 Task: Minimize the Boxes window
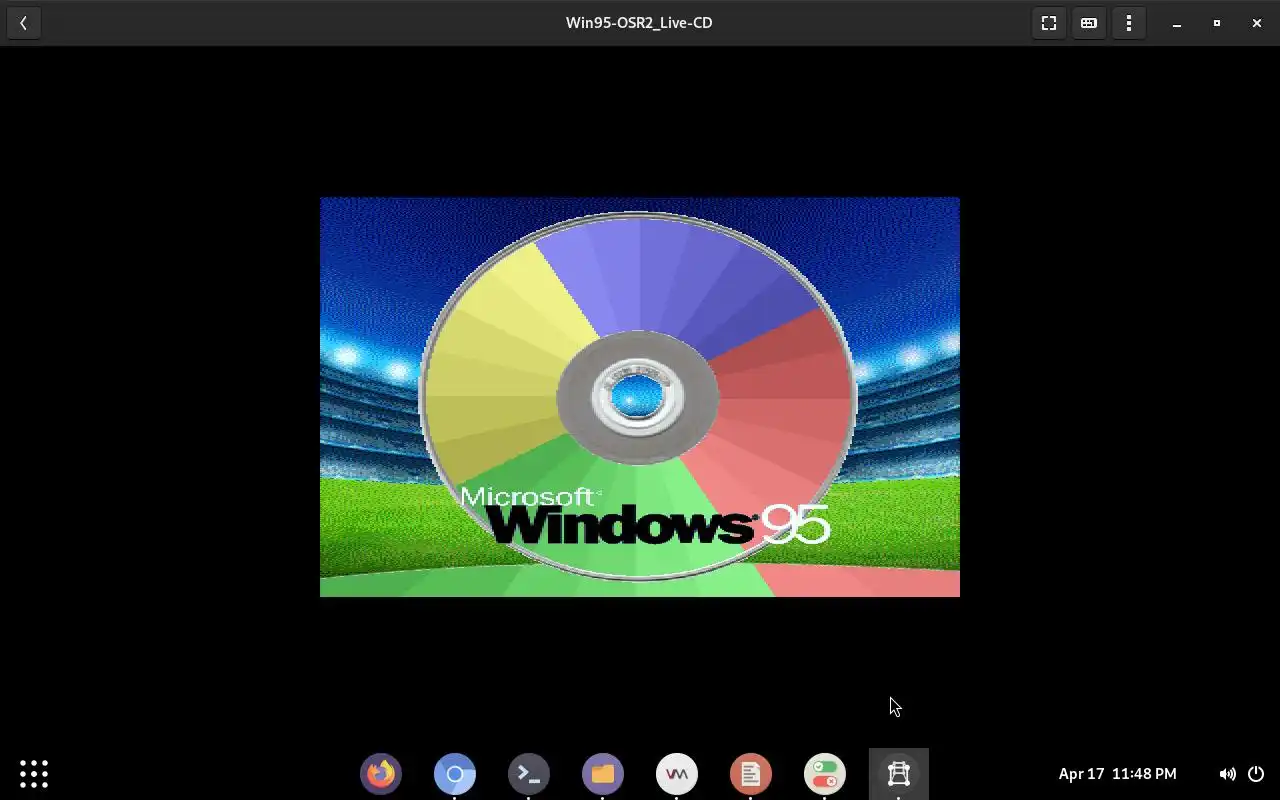[1177, 23]
